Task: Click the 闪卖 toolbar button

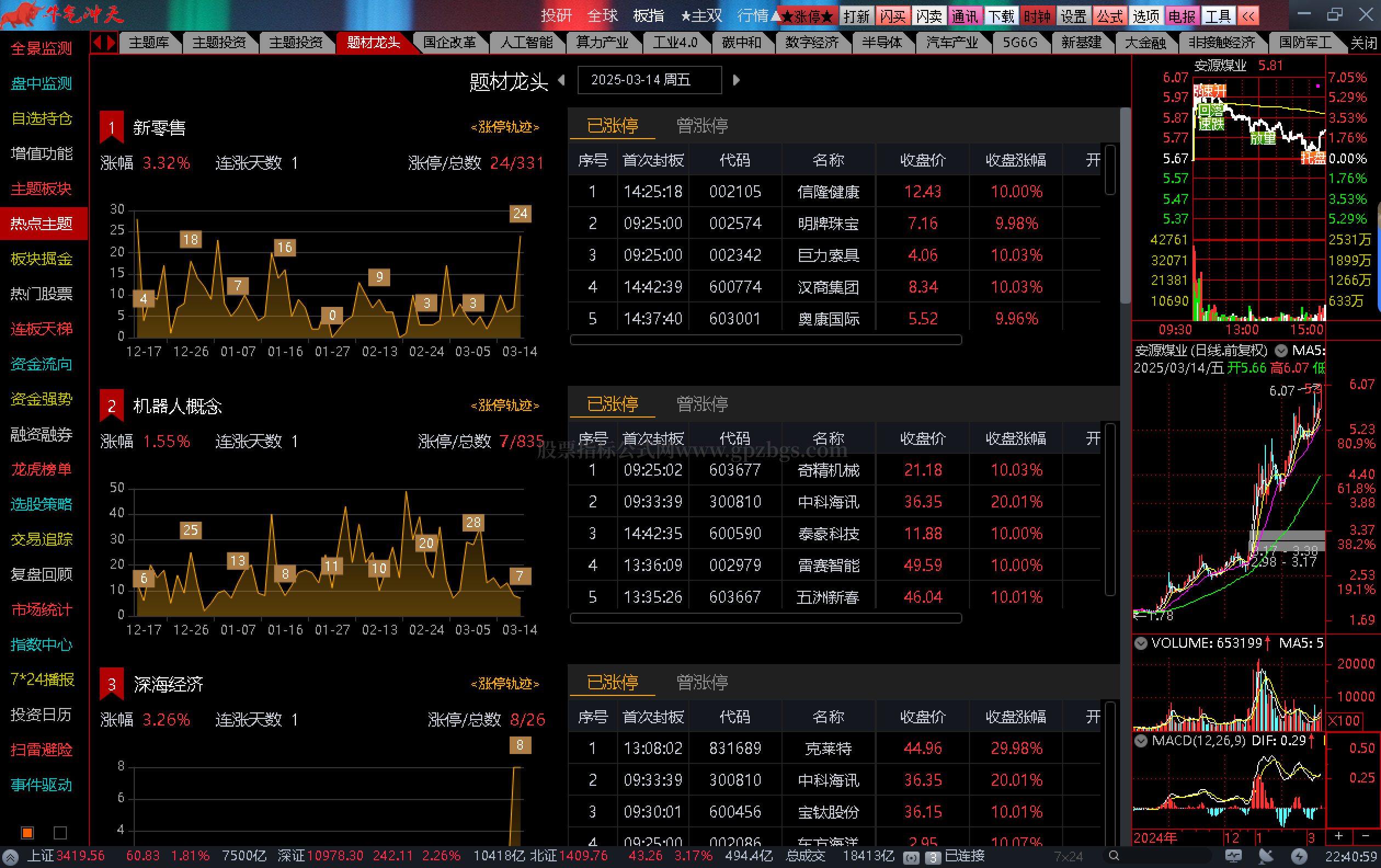Action: tap(929, 16)
